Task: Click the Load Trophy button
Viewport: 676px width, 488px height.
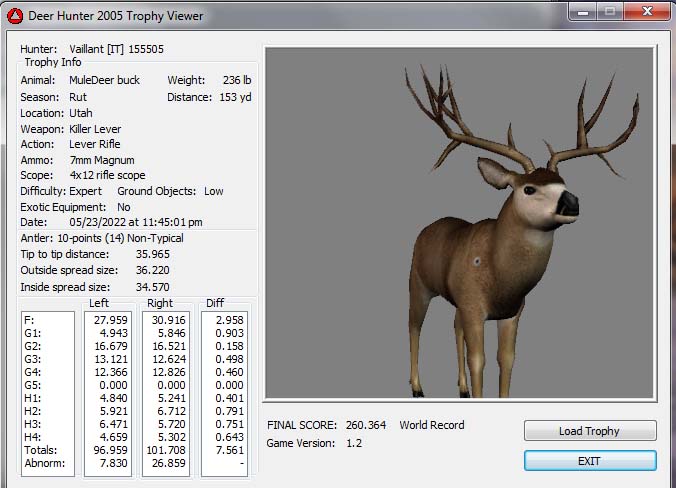Action: pos(590,431)
